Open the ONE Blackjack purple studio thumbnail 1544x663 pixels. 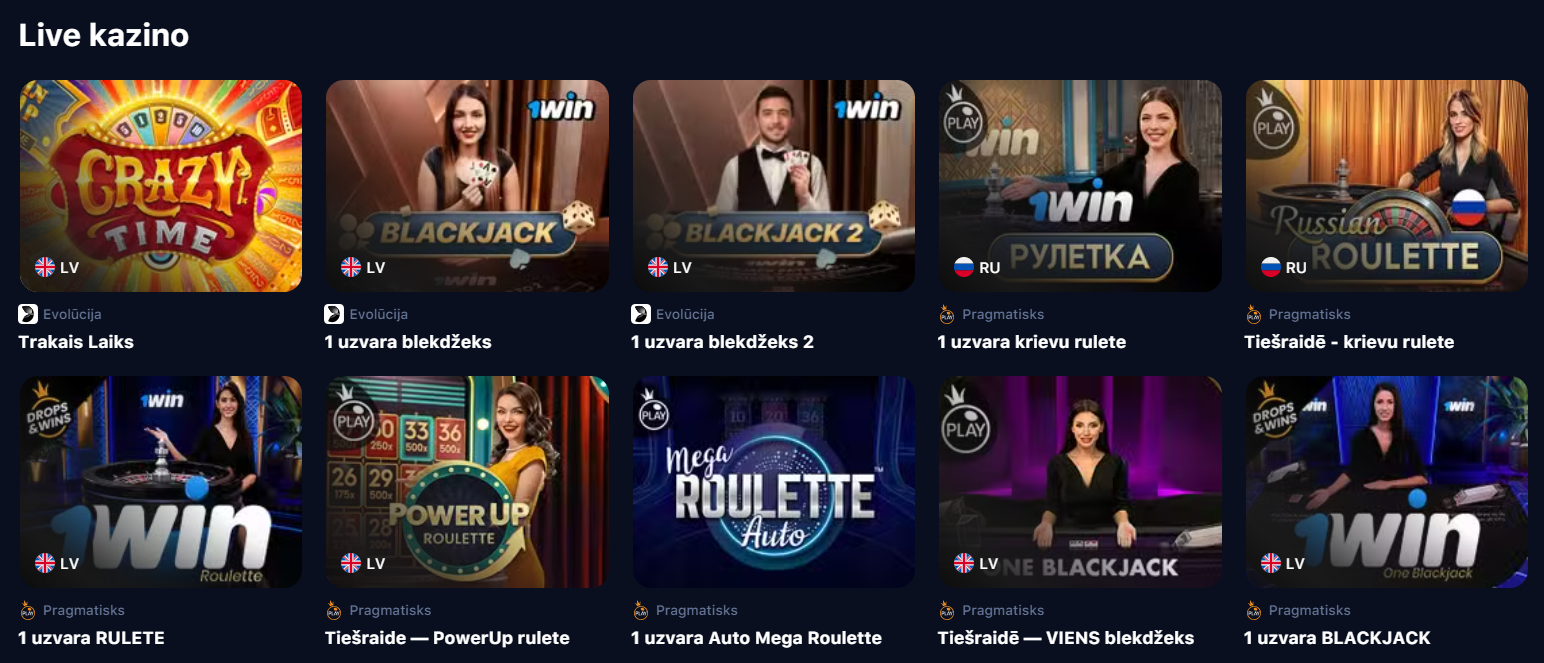1080,482
